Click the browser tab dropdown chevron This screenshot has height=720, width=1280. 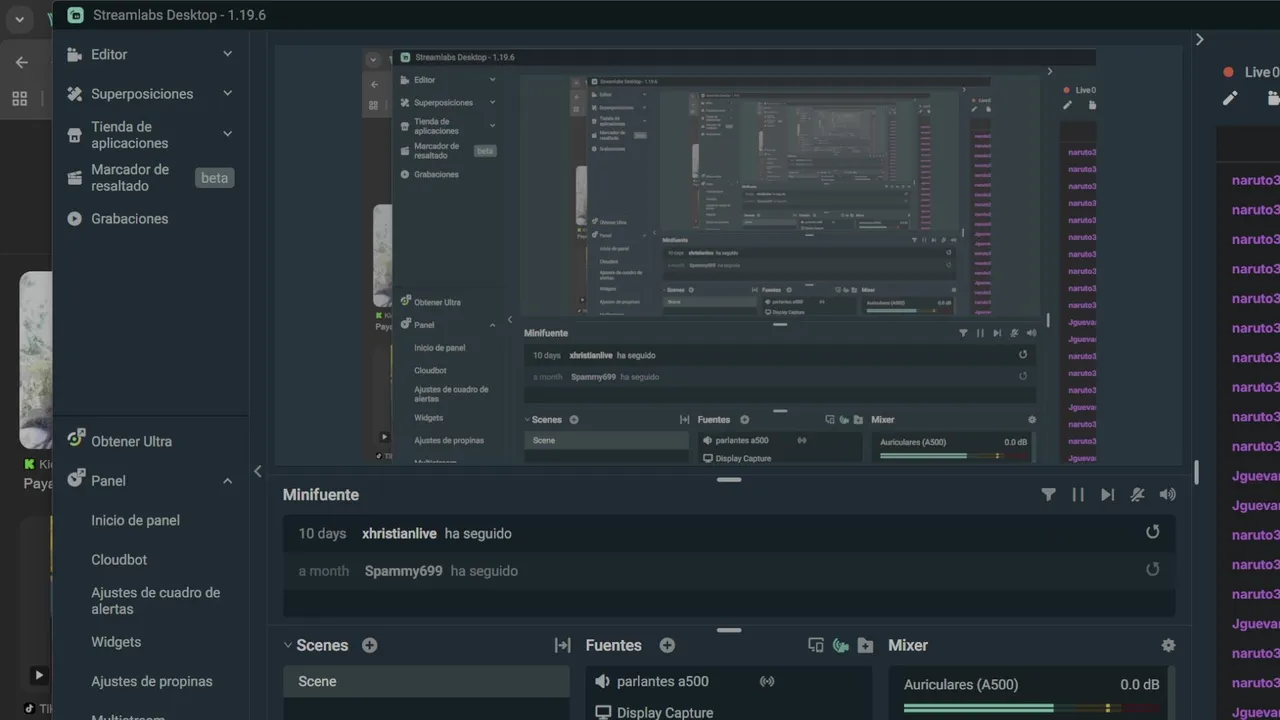point(19,19)
